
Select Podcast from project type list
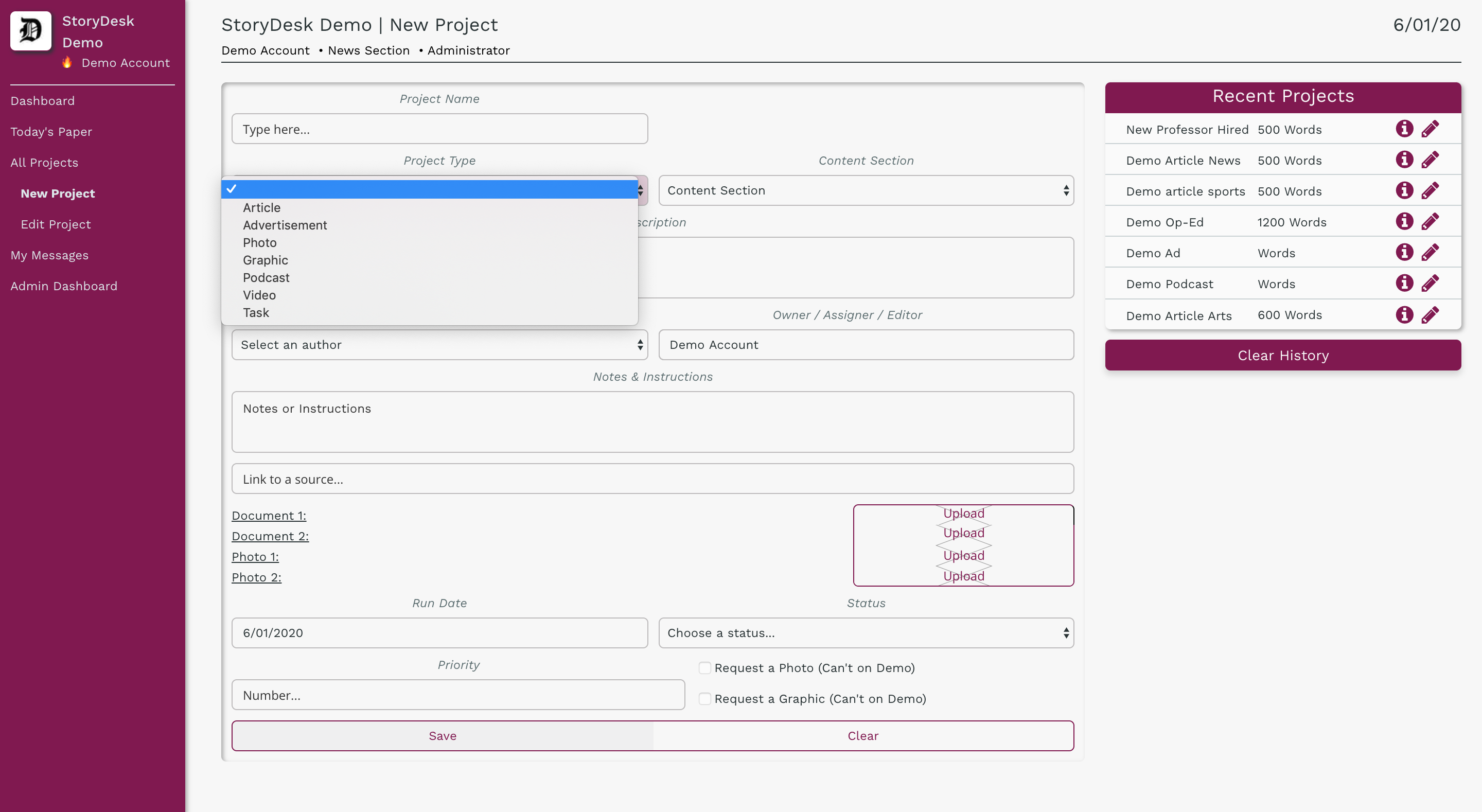pyautogui.click(x=266, y=278)
